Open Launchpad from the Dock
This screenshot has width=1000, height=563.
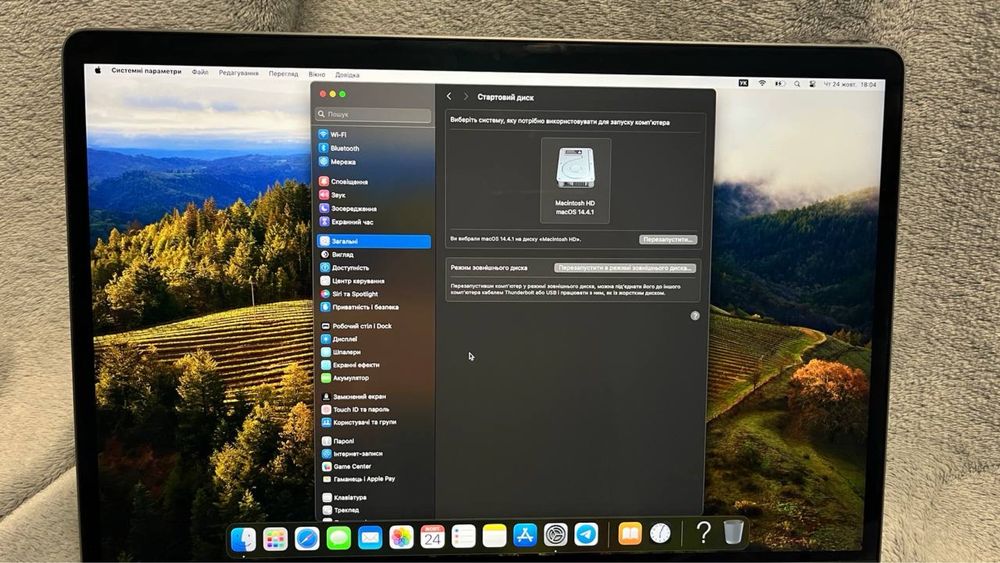pyautogui.click(x=276, y=539)
